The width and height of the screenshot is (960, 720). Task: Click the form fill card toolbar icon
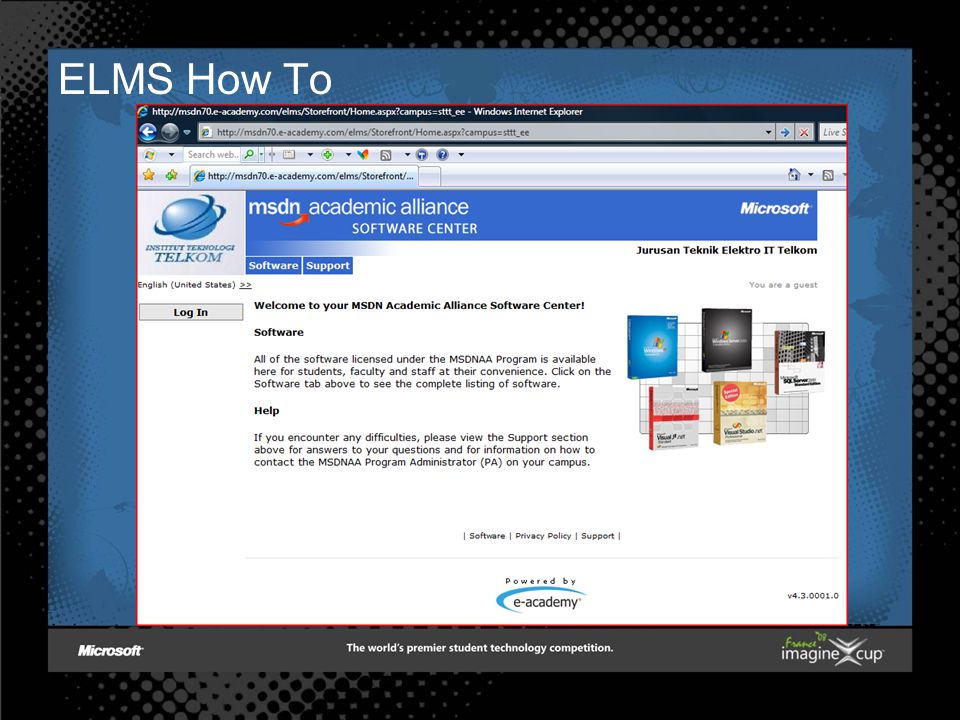289,155
